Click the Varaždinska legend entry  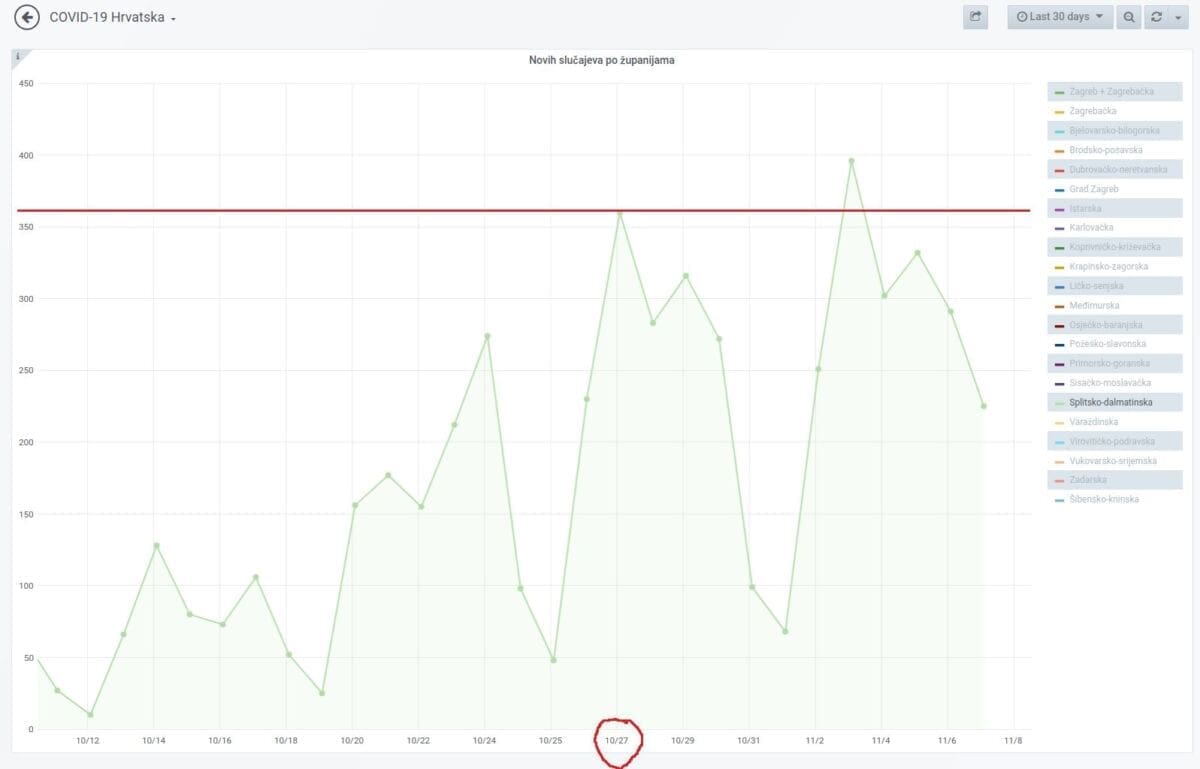[x=1092, y=422]
